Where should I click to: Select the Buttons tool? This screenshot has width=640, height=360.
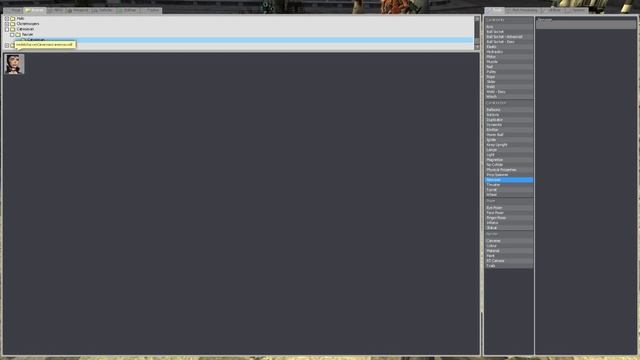pos(509,115)
